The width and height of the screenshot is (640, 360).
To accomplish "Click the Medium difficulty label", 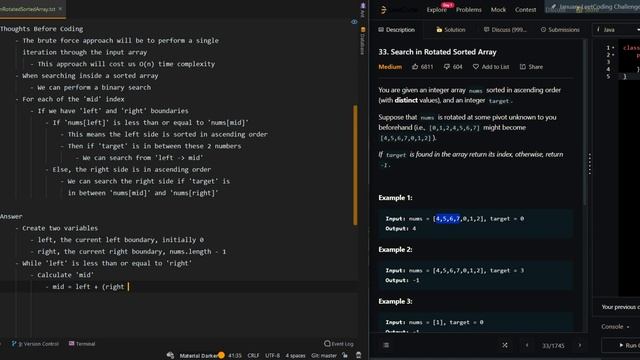I will 390,67.
